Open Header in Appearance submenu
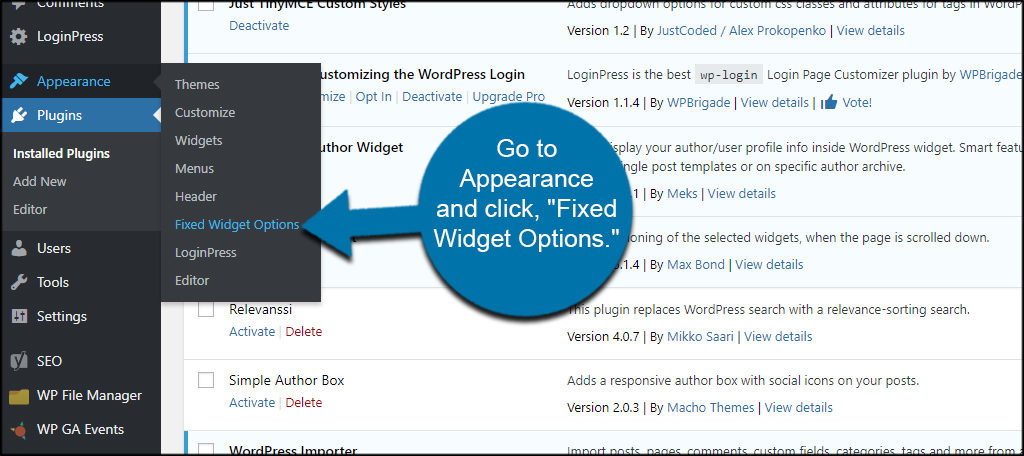 (196, 196)
